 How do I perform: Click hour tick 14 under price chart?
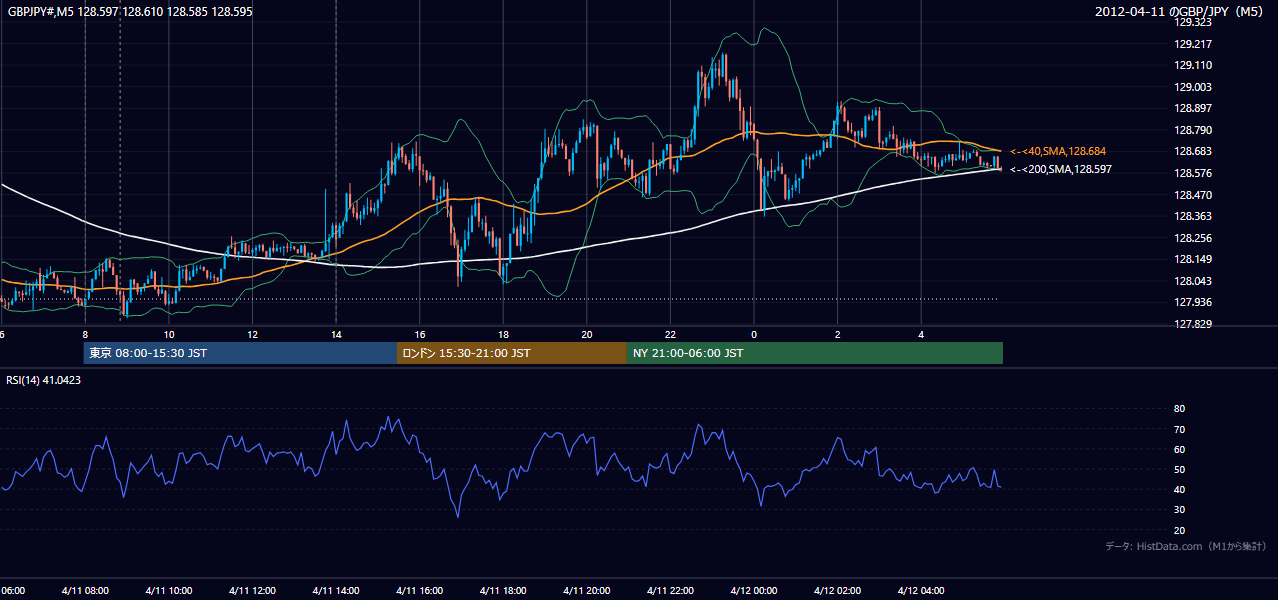coord(336,334)
